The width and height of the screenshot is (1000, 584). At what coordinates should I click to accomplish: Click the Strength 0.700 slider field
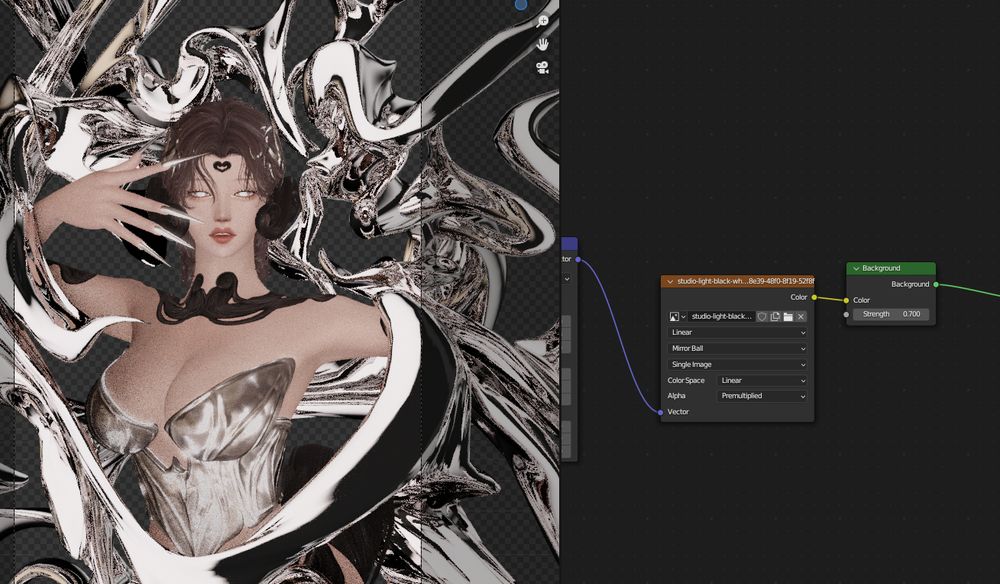(x=891, y=314)
